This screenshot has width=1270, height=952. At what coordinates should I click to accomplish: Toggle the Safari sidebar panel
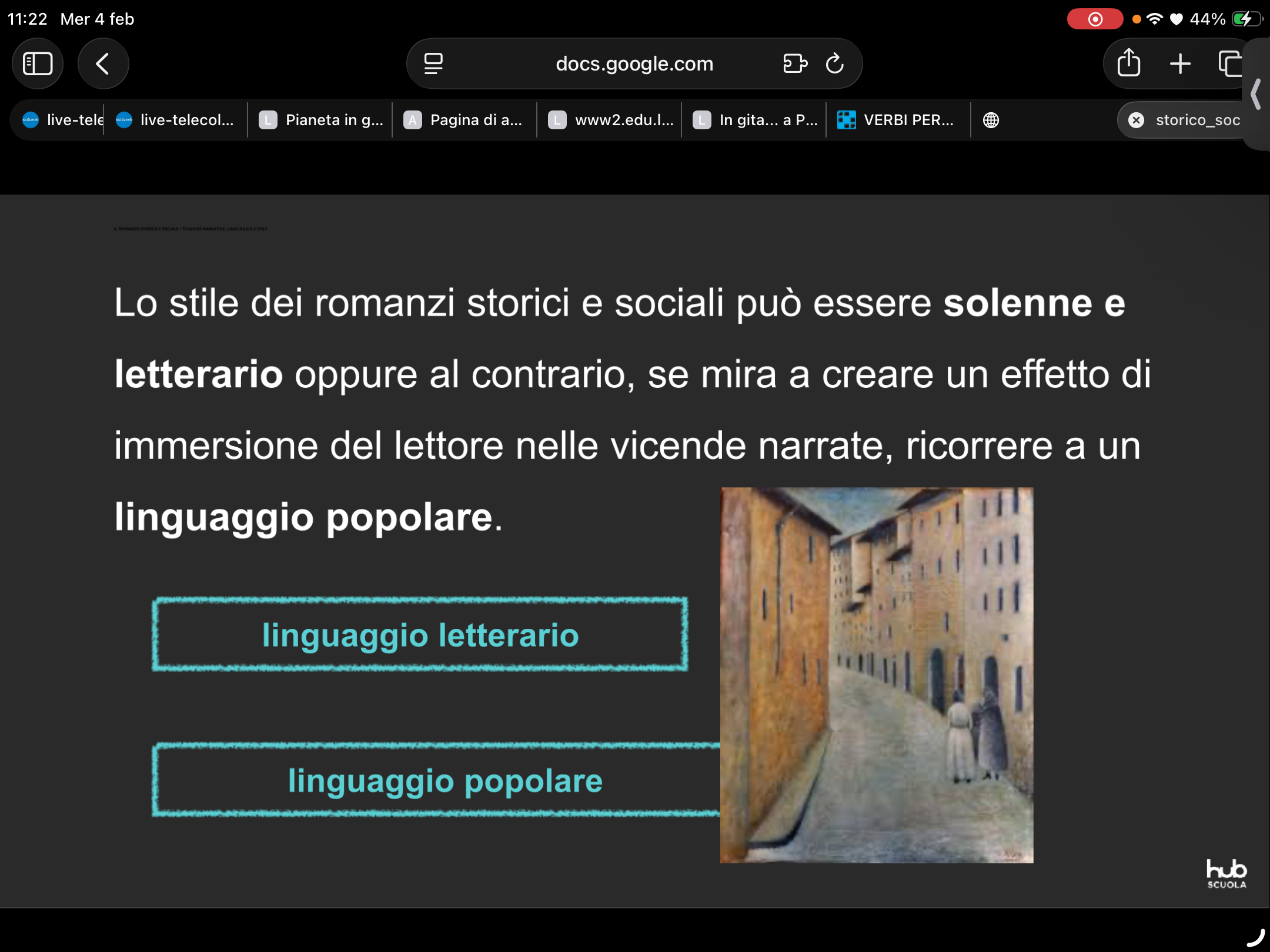[x=38, y=63]
